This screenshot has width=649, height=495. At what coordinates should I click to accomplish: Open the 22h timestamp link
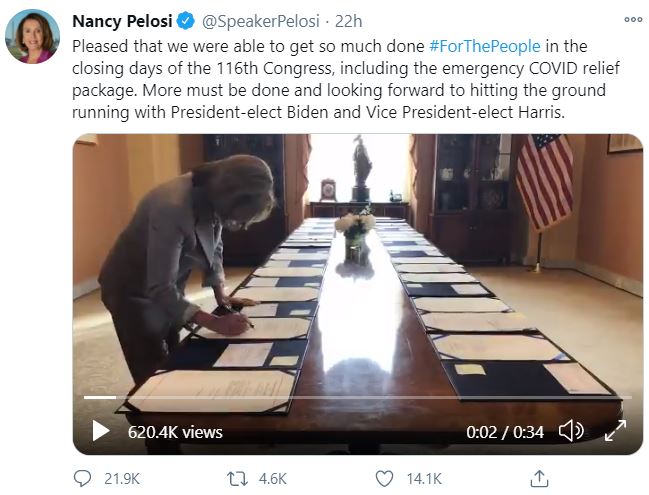click(x=349, y=20)
